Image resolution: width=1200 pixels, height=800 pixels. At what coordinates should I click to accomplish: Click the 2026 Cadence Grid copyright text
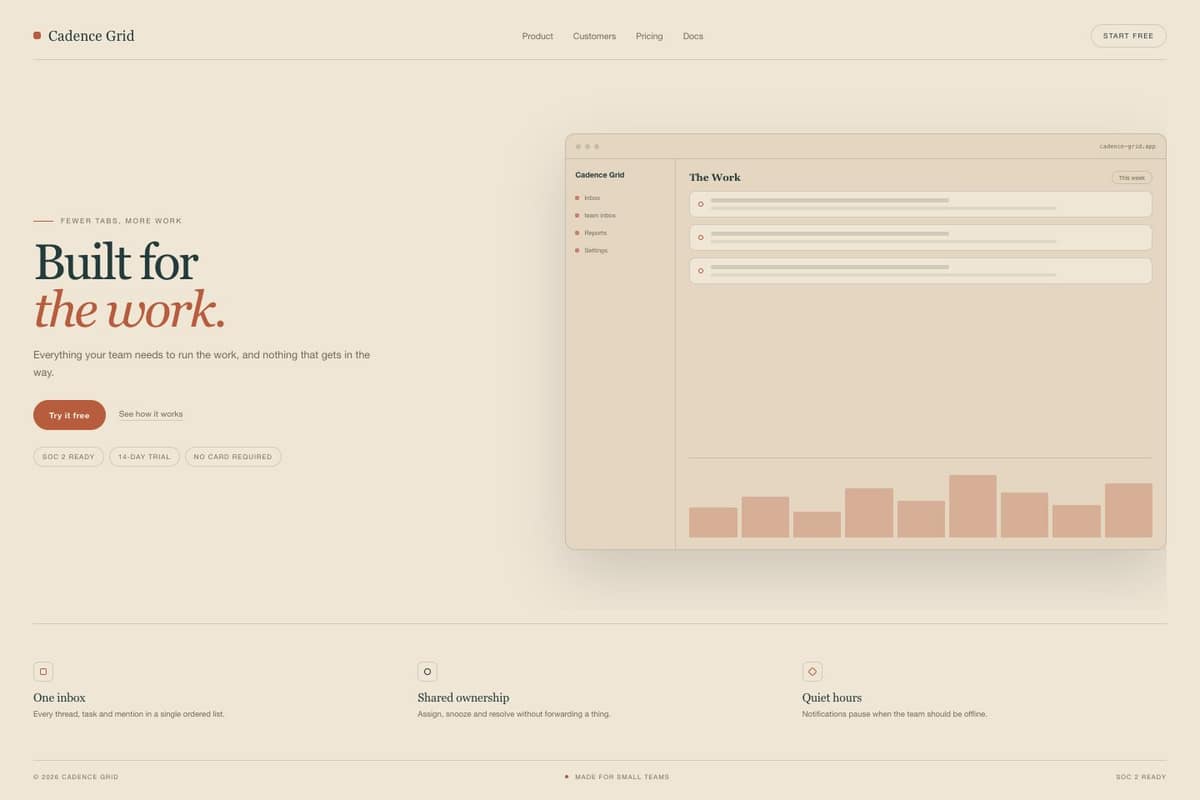coord(75,777)
